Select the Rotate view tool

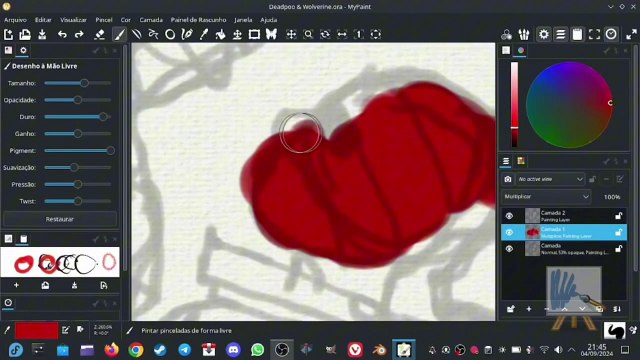[325, 35]
